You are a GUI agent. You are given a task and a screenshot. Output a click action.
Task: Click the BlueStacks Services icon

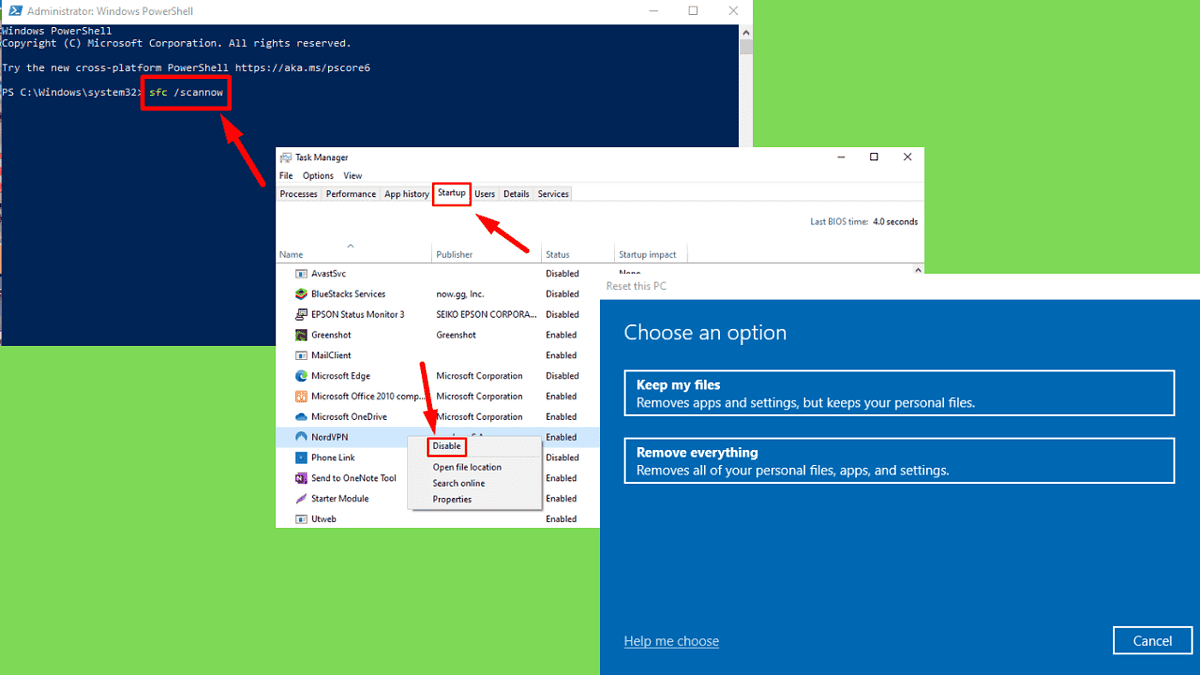[x=301, y=294]
